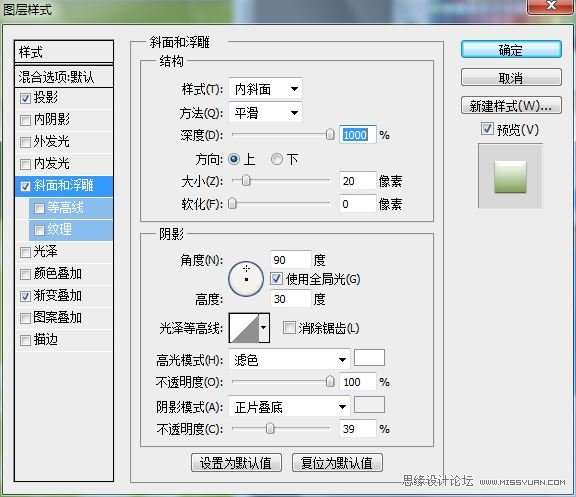
Task: Toggle the 描边 checkbox
Action: click(25, 341)
